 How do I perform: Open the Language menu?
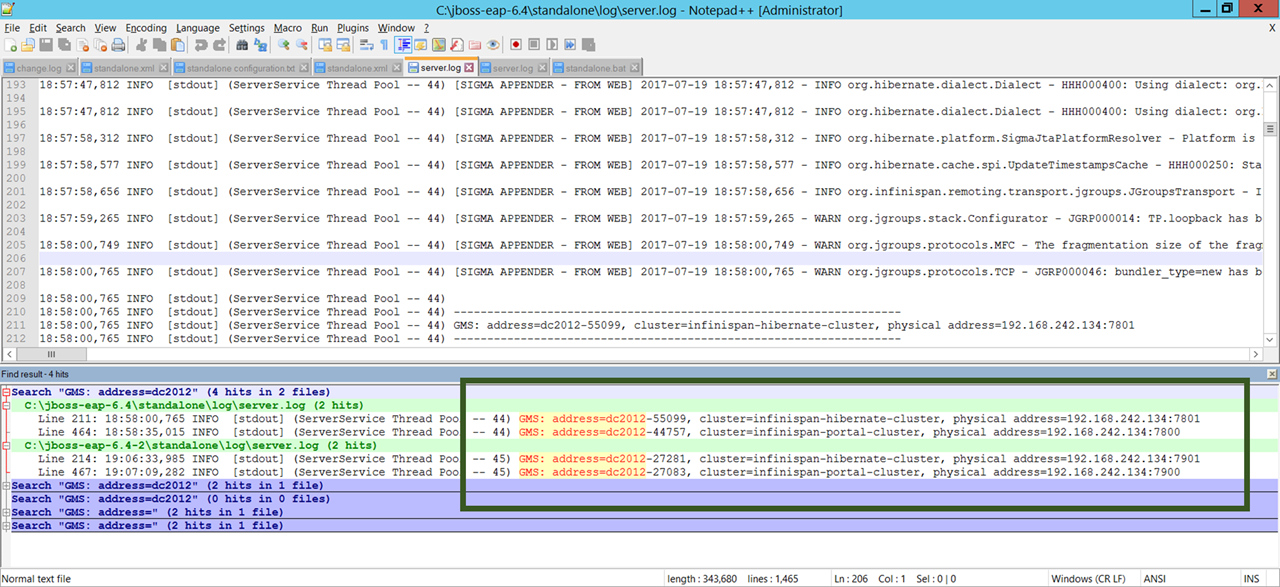pos(198,28)
